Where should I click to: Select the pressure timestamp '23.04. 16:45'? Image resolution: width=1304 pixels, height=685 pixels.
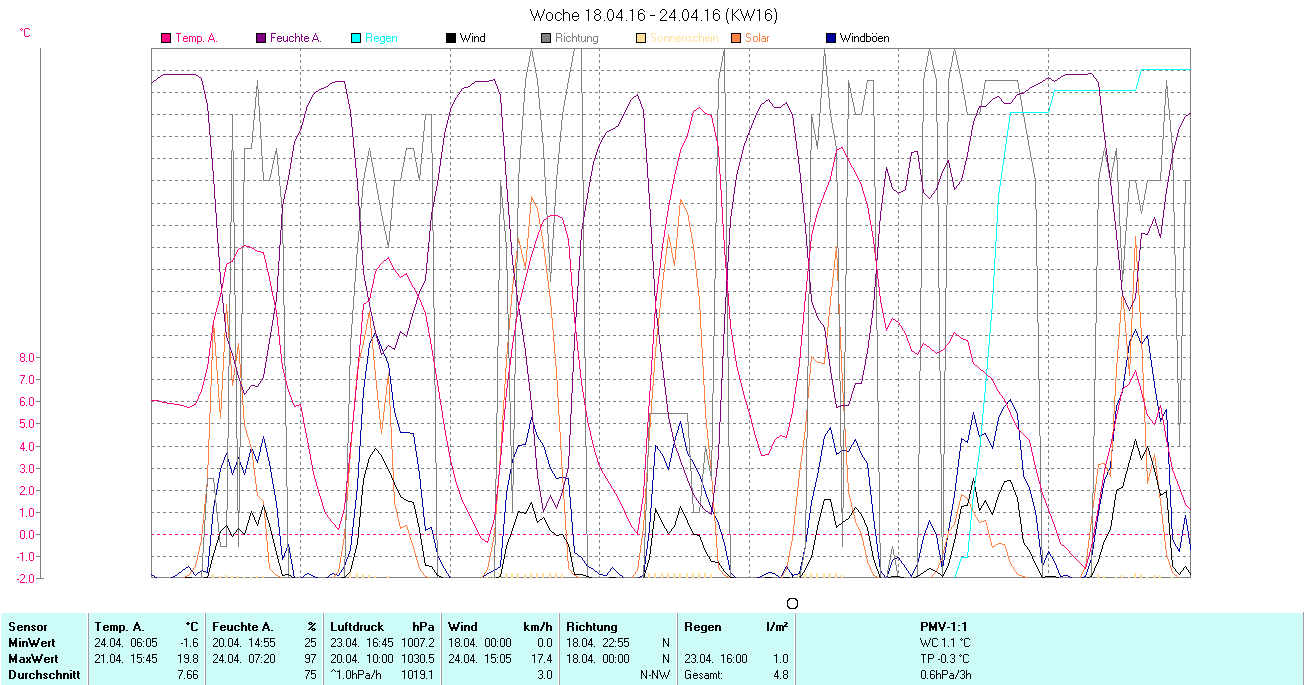(362, 643)
